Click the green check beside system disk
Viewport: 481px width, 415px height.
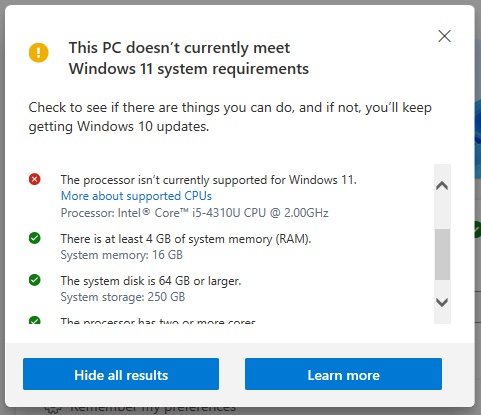click(35, 280)
